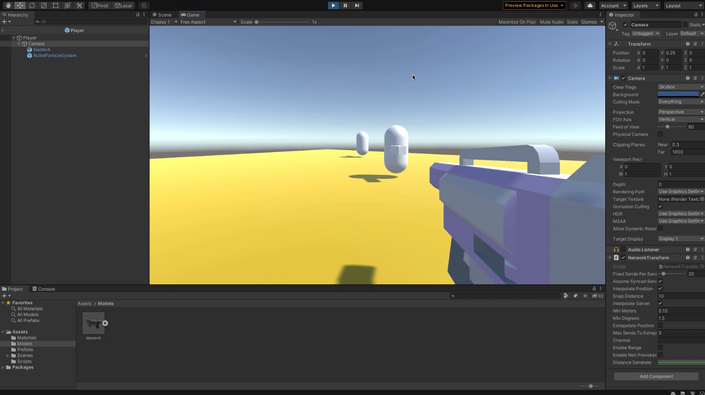Collapse the Player object in Hierarchy
705x395 pixels.
[x=14, y=38]
